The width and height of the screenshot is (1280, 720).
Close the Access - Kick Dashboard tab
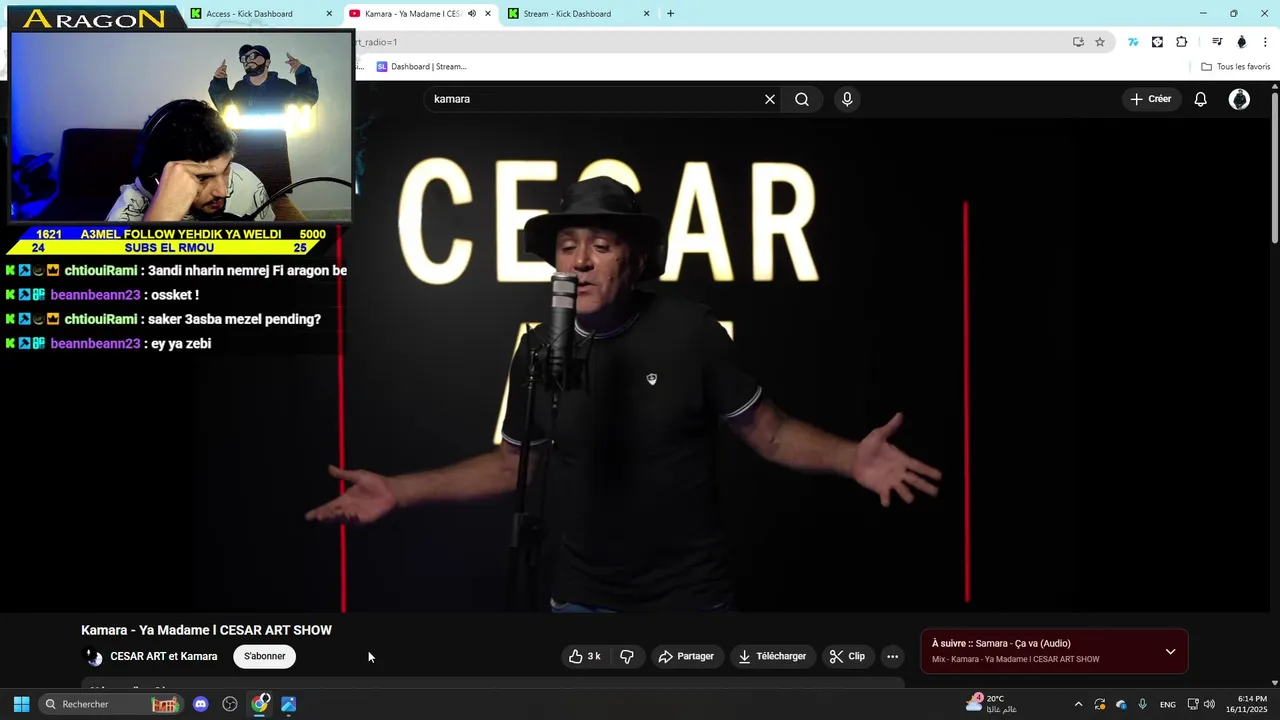(x=329, y=14)
